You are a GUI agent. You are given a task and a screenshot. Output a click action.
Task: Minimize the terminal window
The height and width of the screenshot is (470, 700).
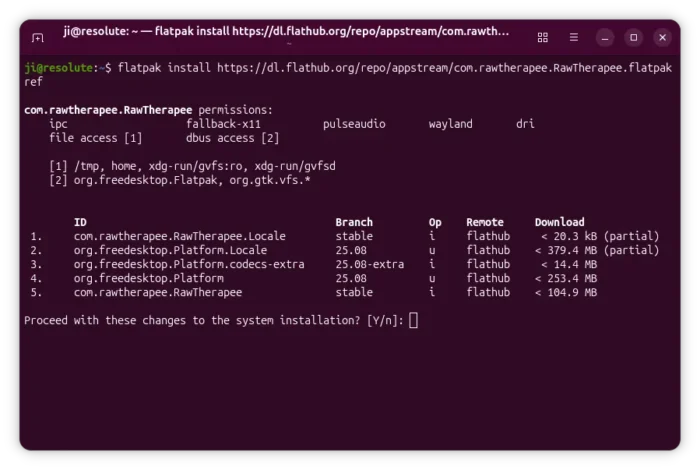pyautogui.click(x=605, y=37)
